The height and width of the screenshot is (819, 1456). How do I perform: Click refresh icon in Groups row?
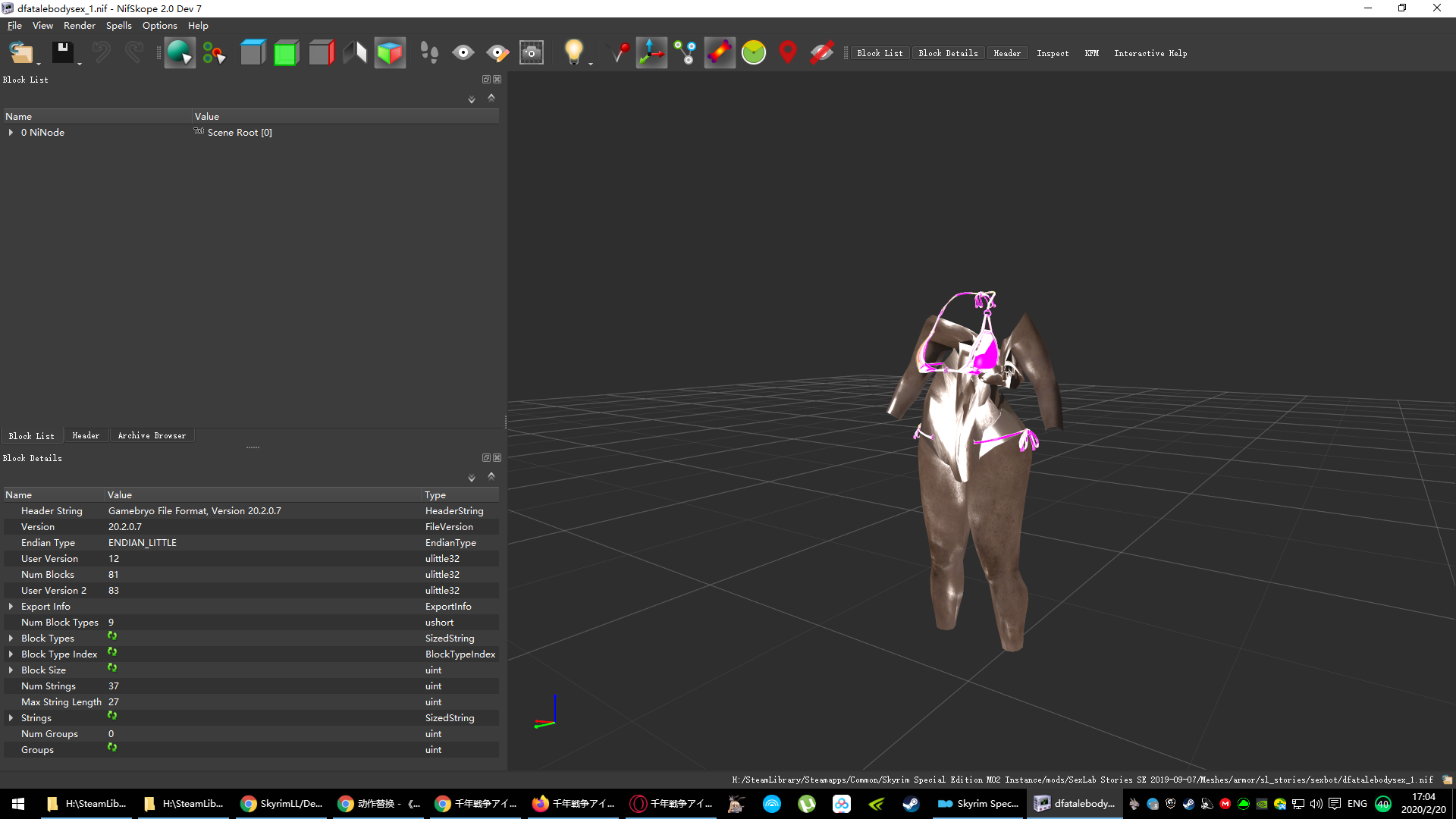pos(112,748)
